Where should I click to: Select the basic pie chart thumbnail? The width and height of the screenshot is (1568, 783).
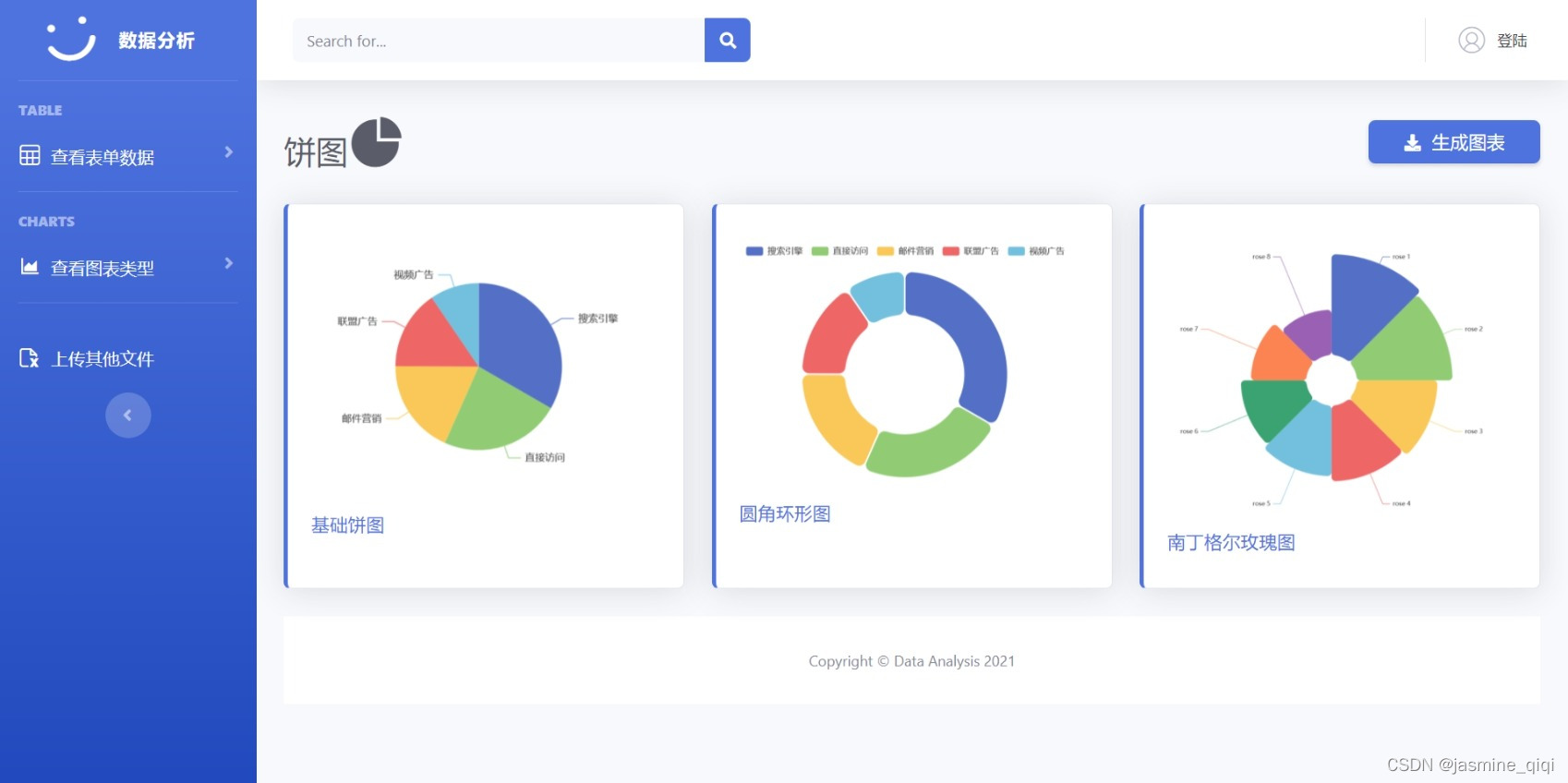(x=478, y=366)
